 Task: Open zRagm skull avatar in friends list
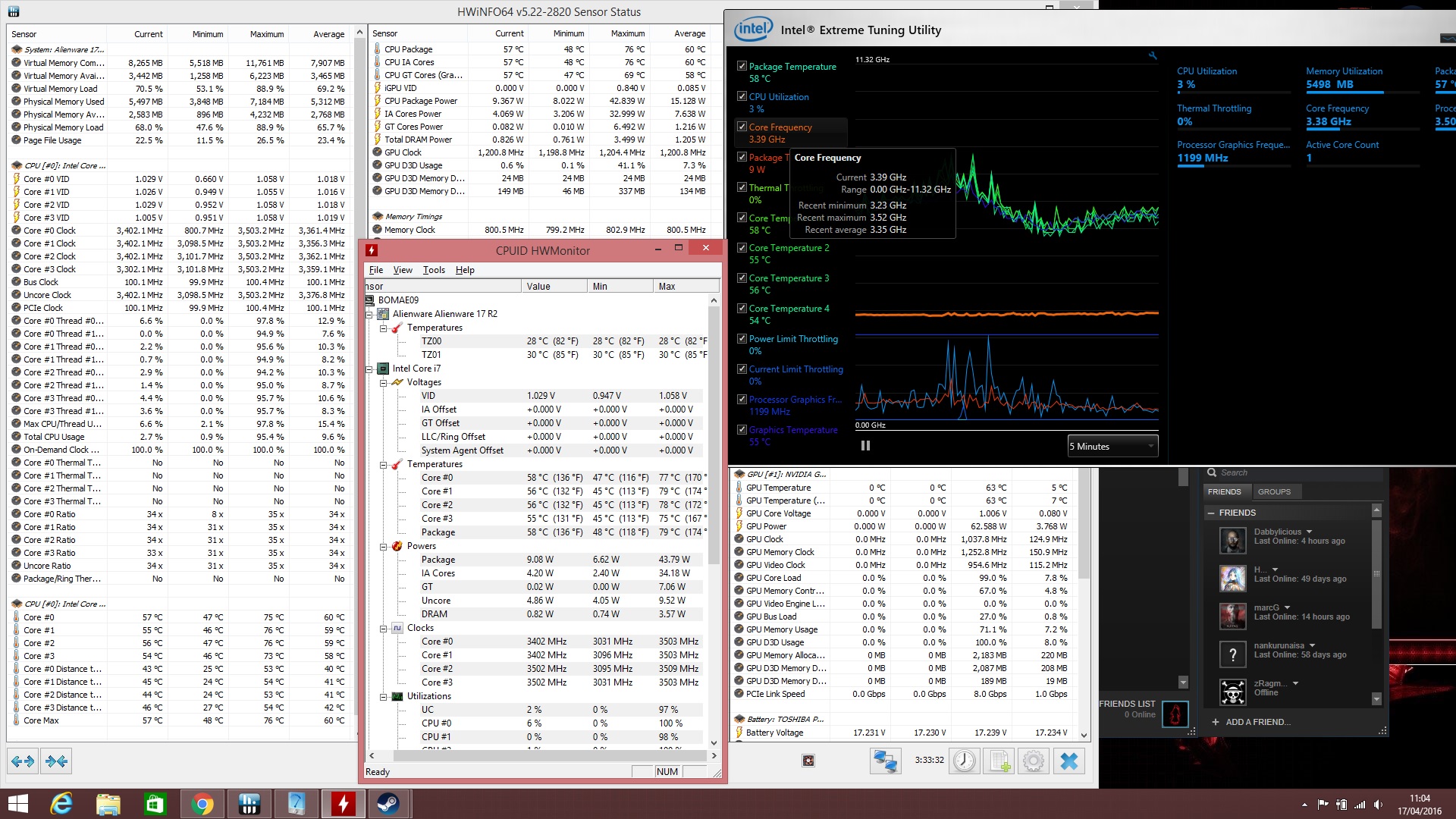click(1233, 692)
